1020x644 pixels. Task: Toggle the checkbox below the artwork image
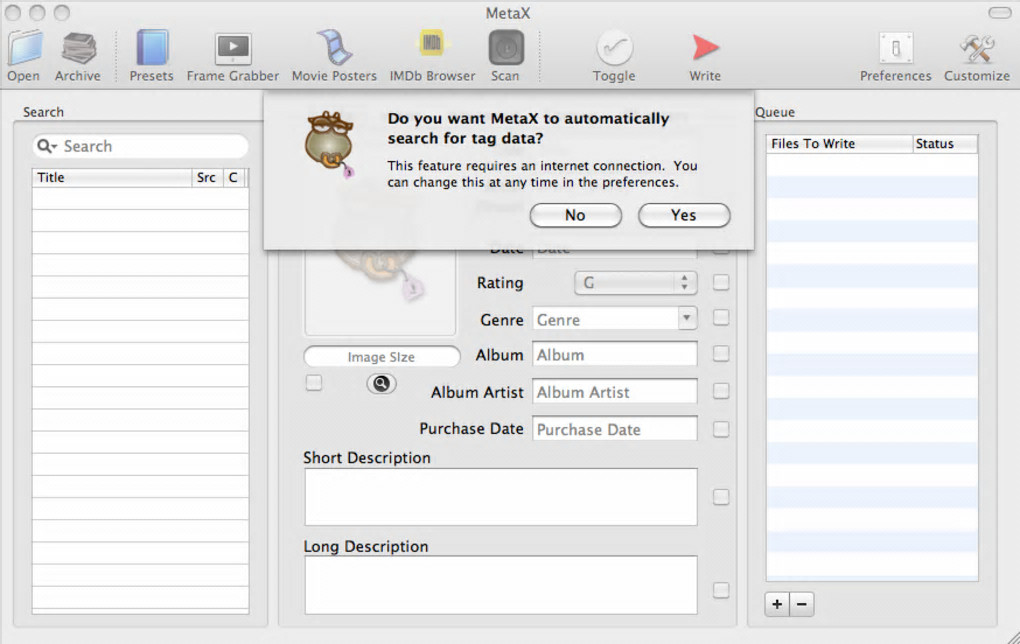click(314, 382)
